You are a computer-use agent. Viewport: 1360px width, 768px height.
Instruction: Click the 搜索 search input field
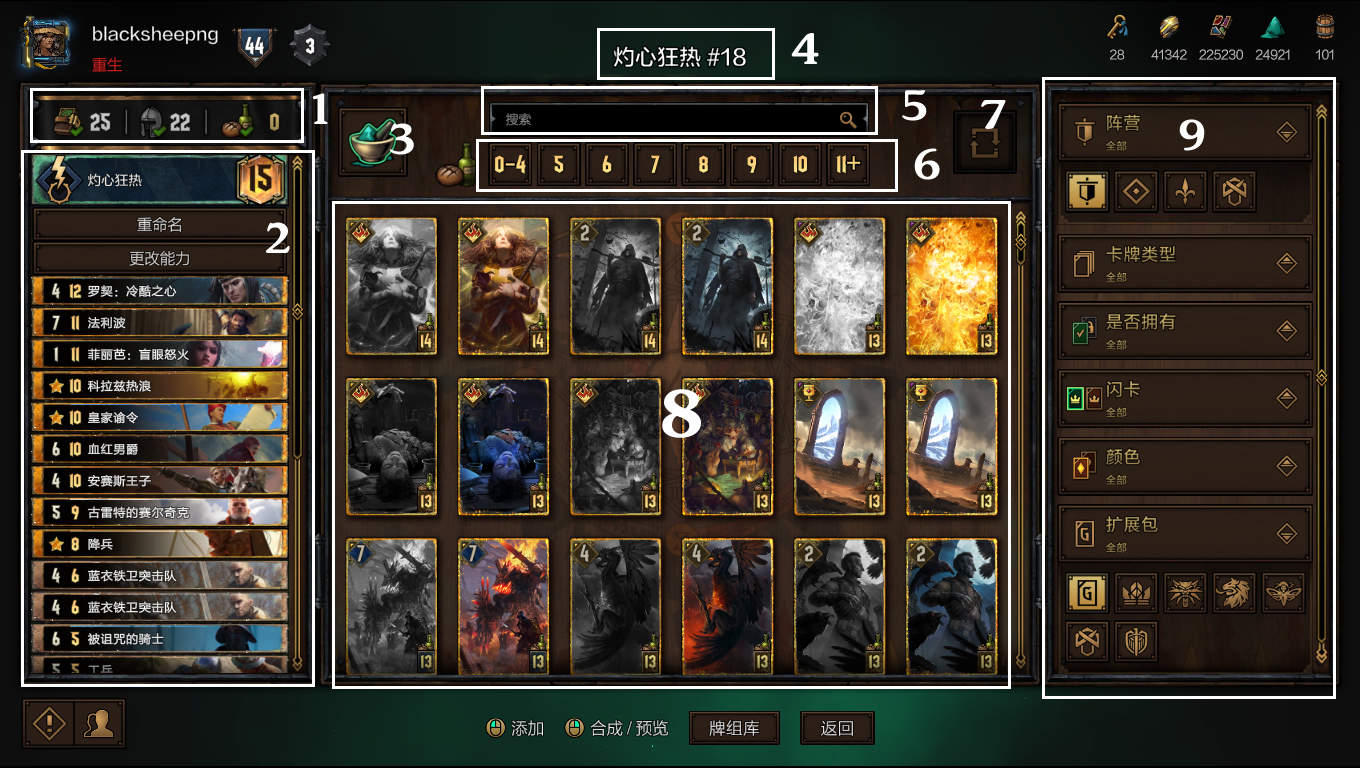click(x=678, y=119)
